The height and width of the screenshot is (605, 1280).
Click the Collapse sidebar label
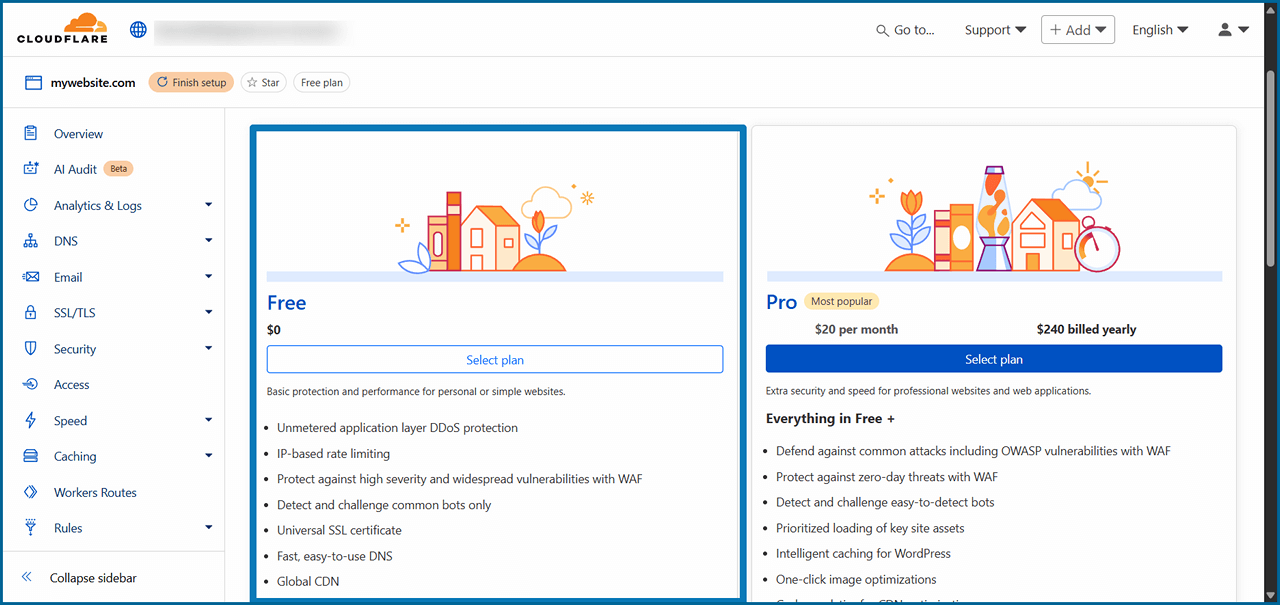[93, 578]
